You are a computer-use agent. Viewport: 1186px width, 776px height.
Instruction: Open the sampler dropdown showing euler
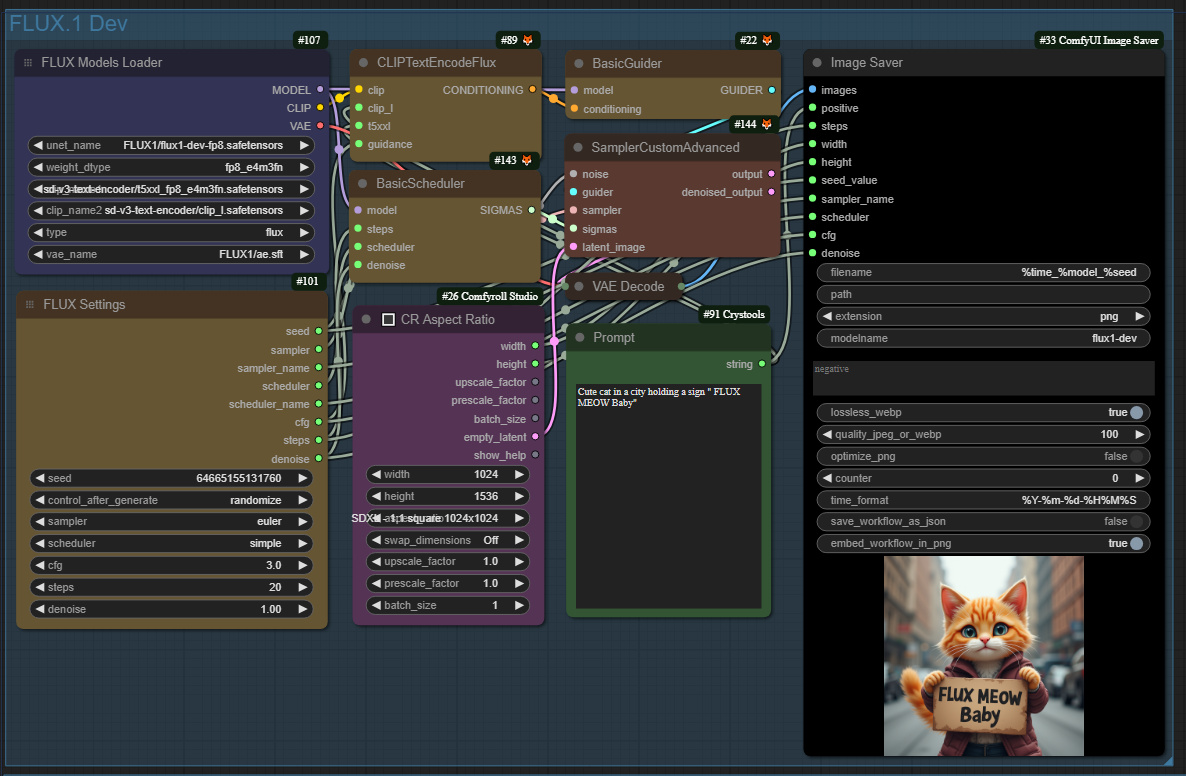click(171, 521)
